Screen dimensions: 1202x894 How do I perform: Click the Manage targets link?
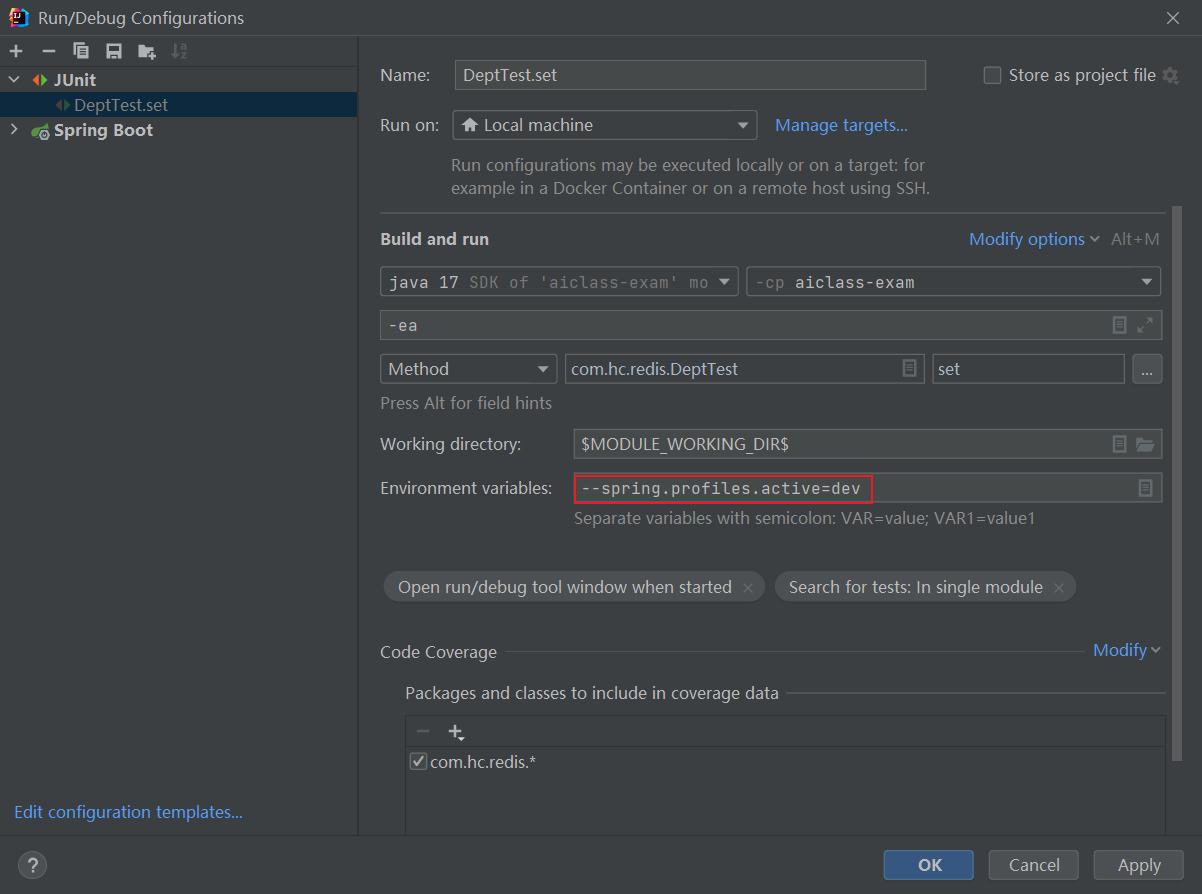841,125
